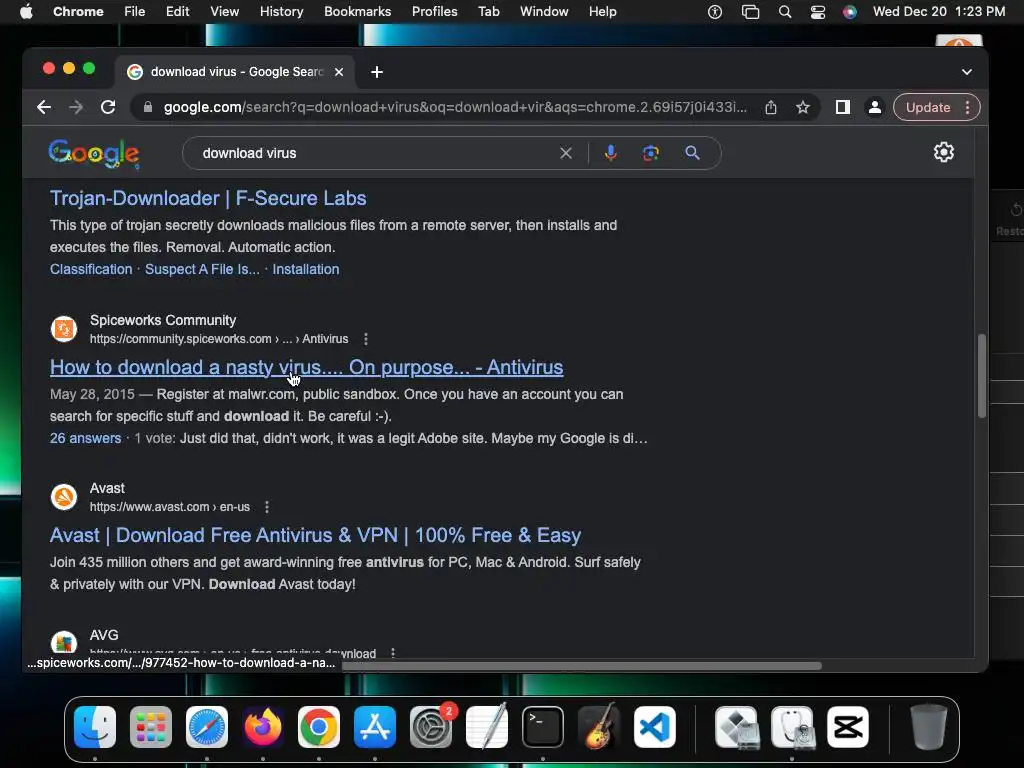Screen dimensions: 1024x768
Task: Open Trojan-Downloader F-Secure Labs result
Action: point(208,198)
